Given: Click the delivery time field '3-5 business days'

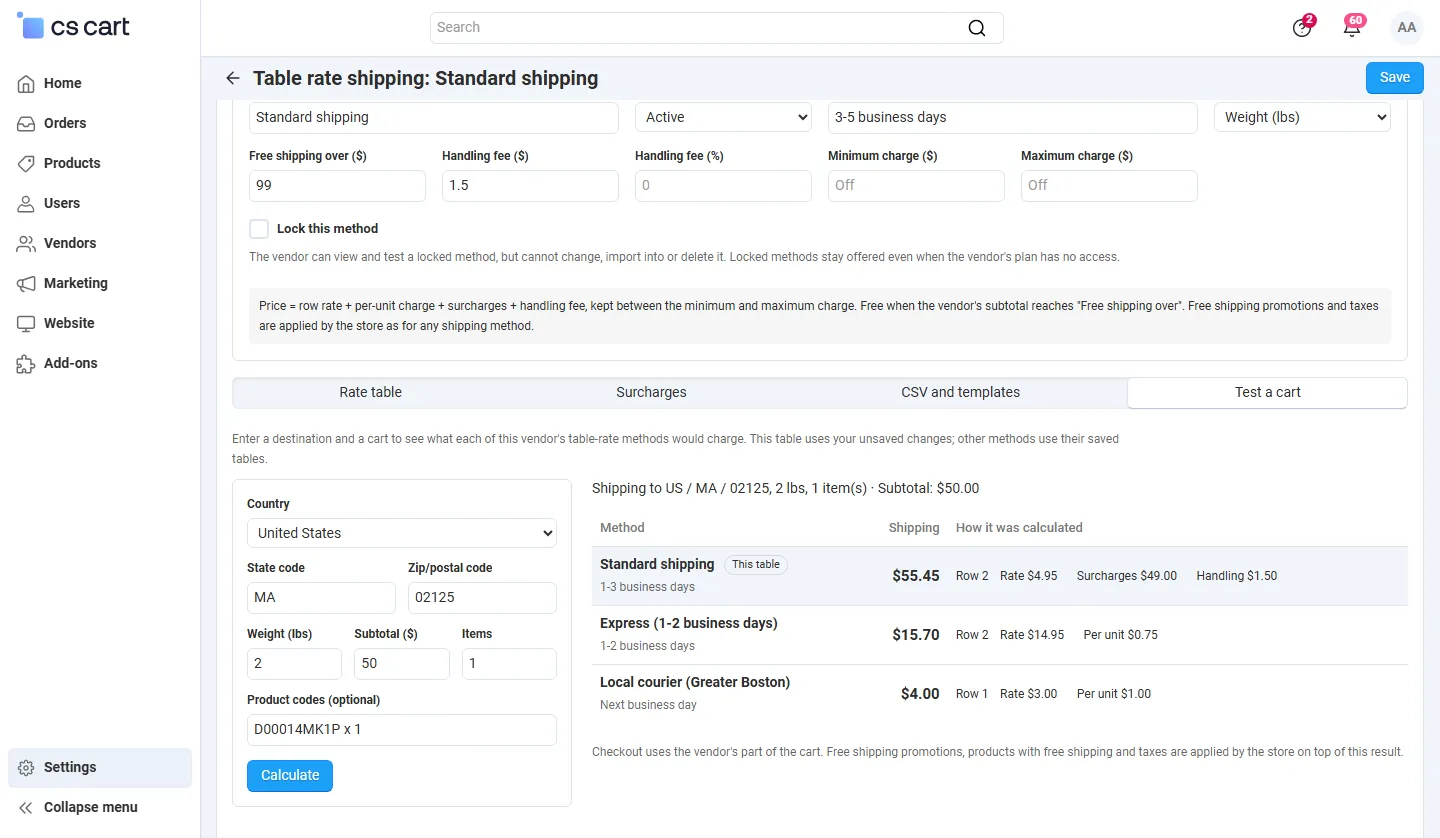Looking at the screenshot, I should [x=1012, y=117].
